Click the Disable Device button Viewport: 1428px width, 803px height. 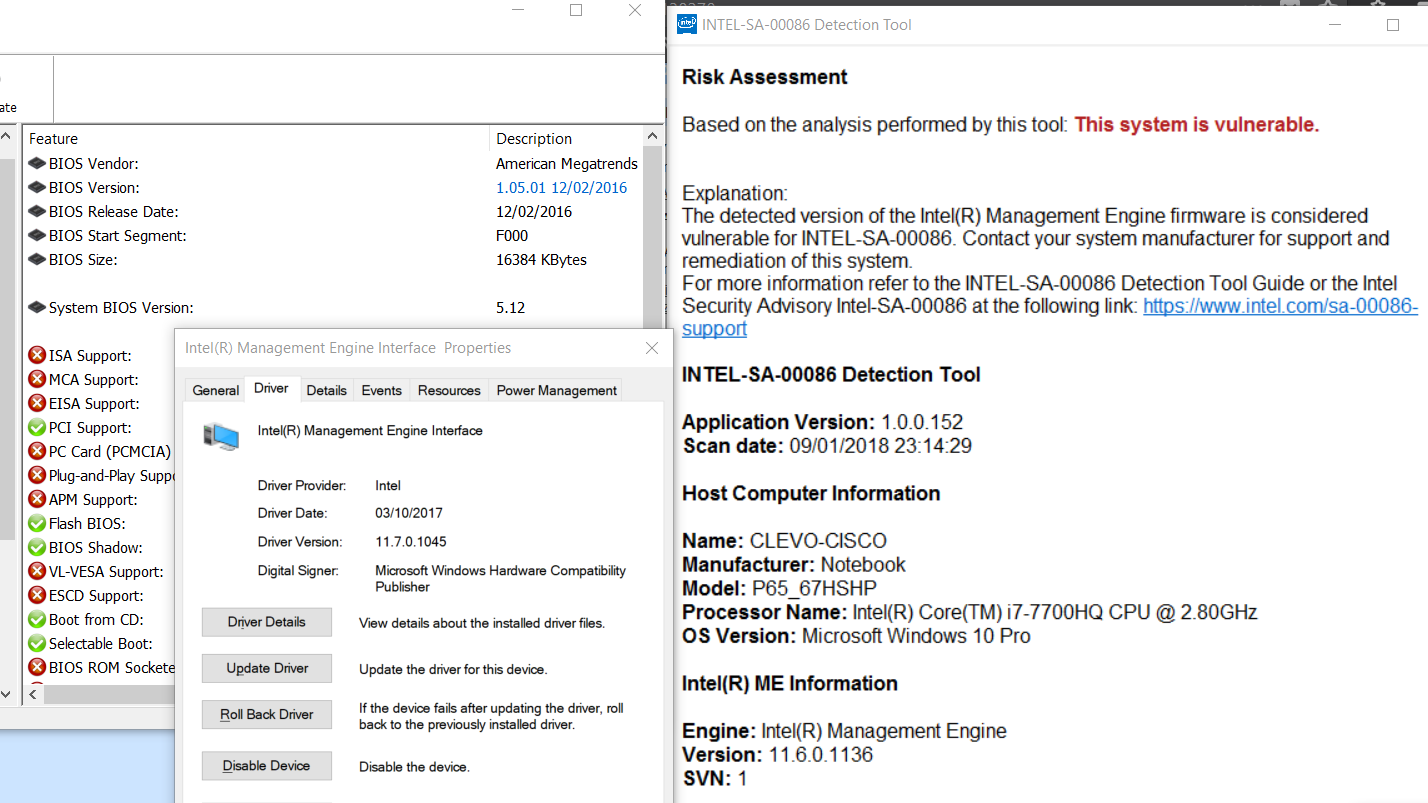coord(266,766)
